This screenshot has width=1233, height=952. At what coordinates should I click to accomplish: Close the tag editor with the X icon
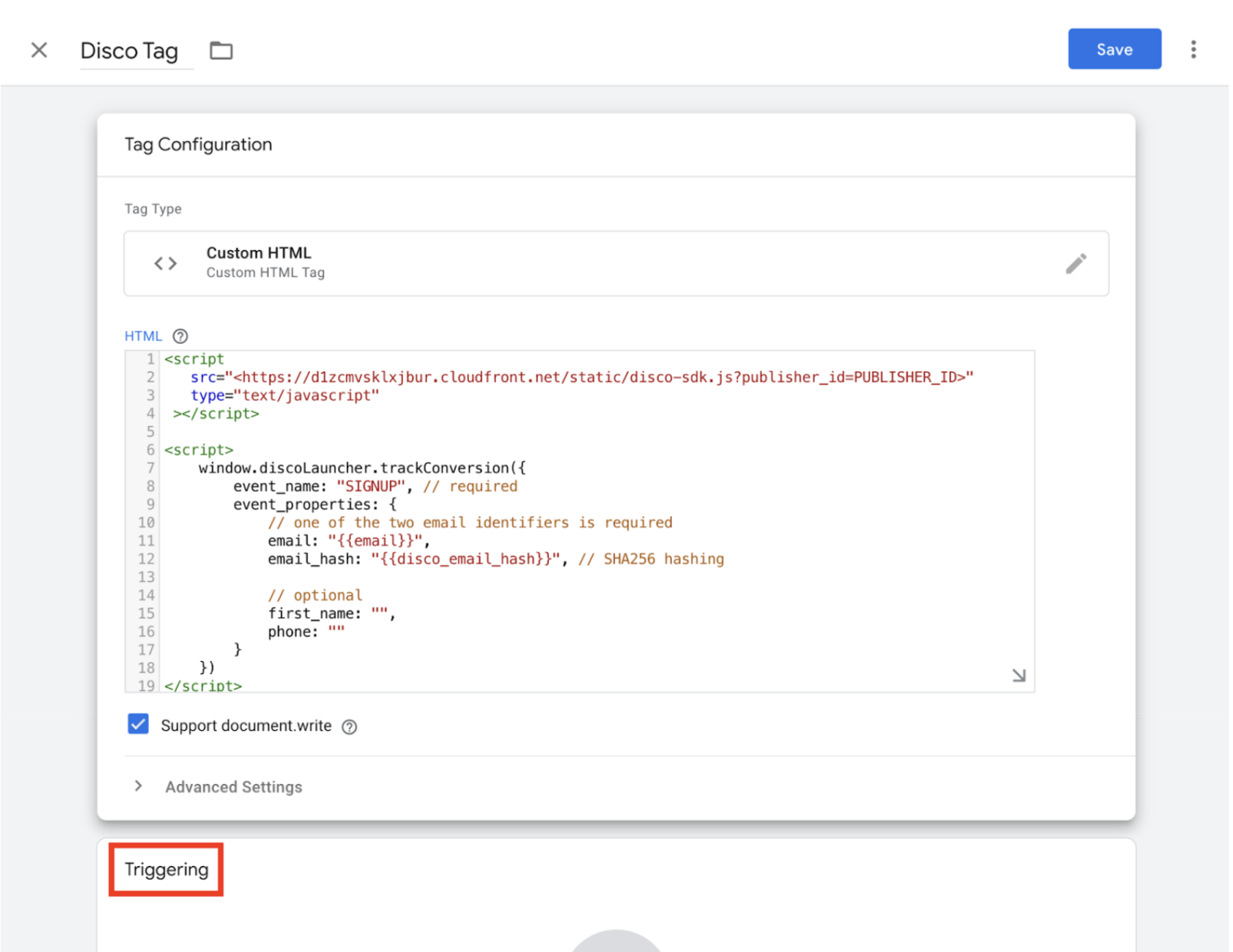click(39, 51)
